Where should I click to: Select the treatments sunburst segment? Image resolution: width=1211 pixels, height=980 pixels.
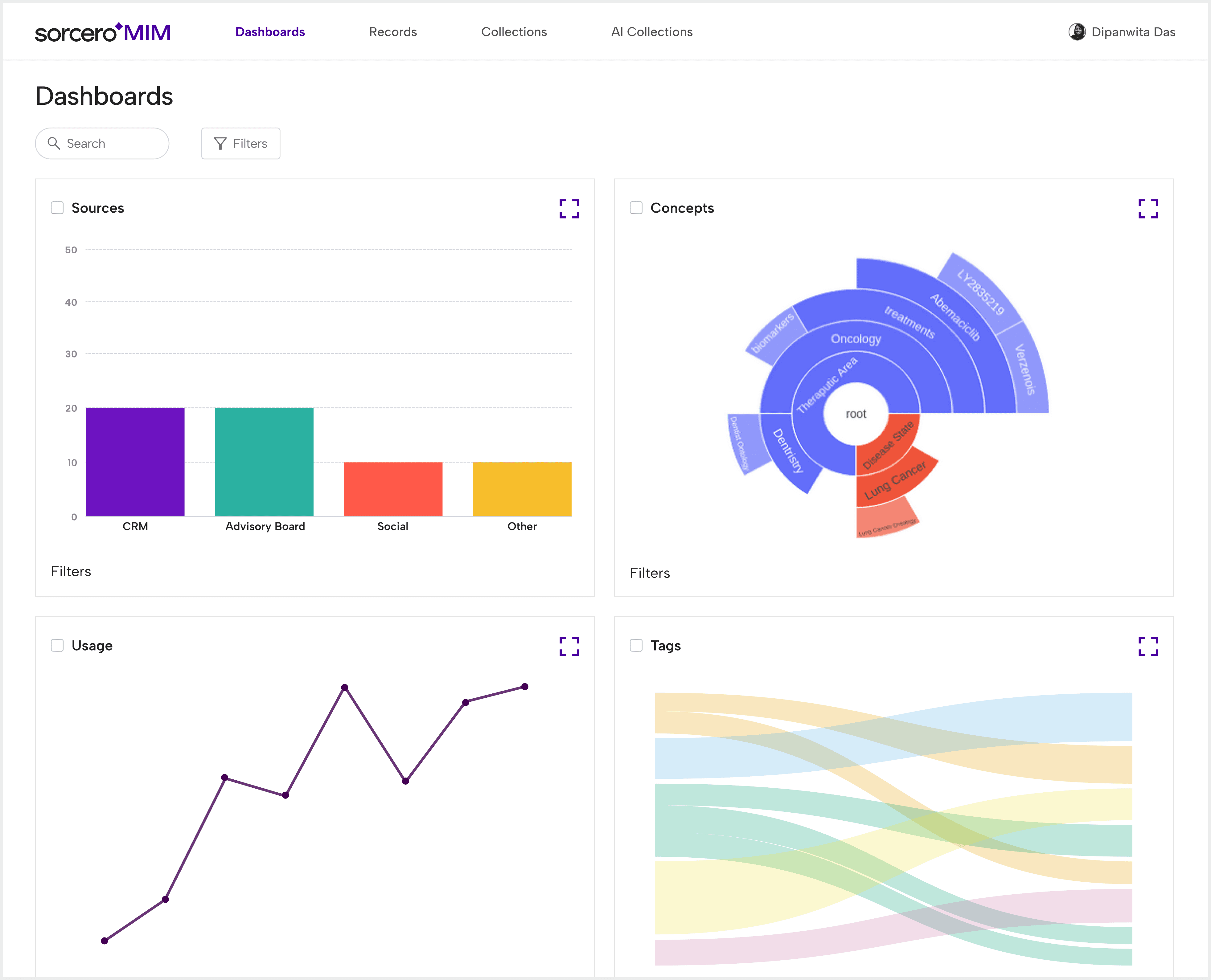pos(909,322)
